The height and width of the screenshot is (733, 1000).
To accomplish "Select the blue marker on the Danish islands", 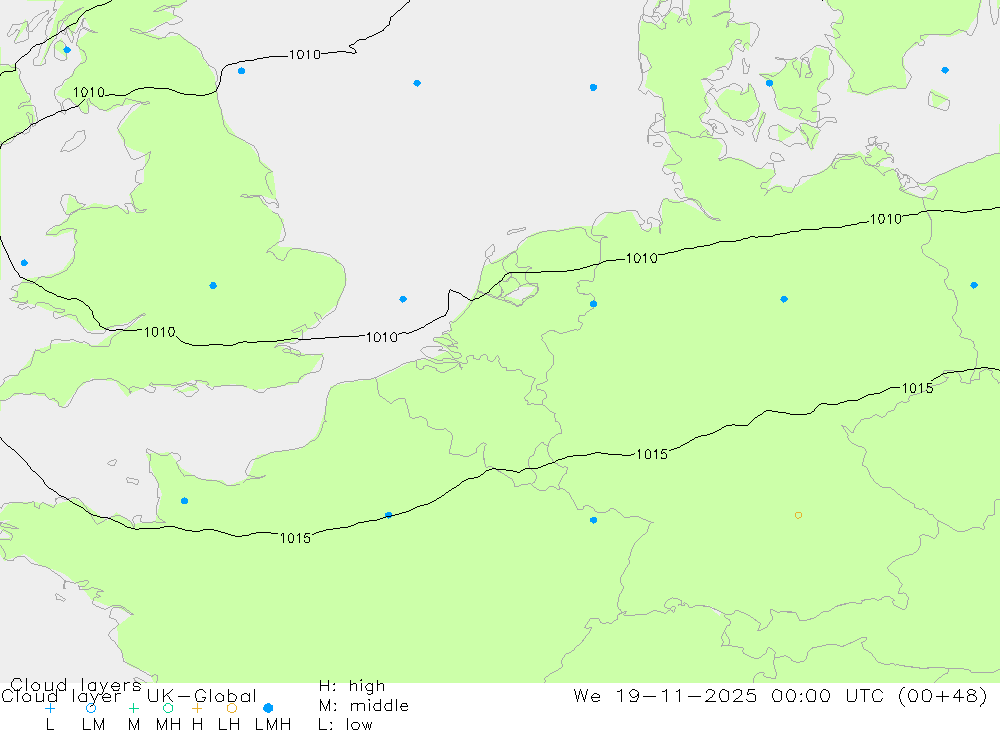I will point(769,83).
